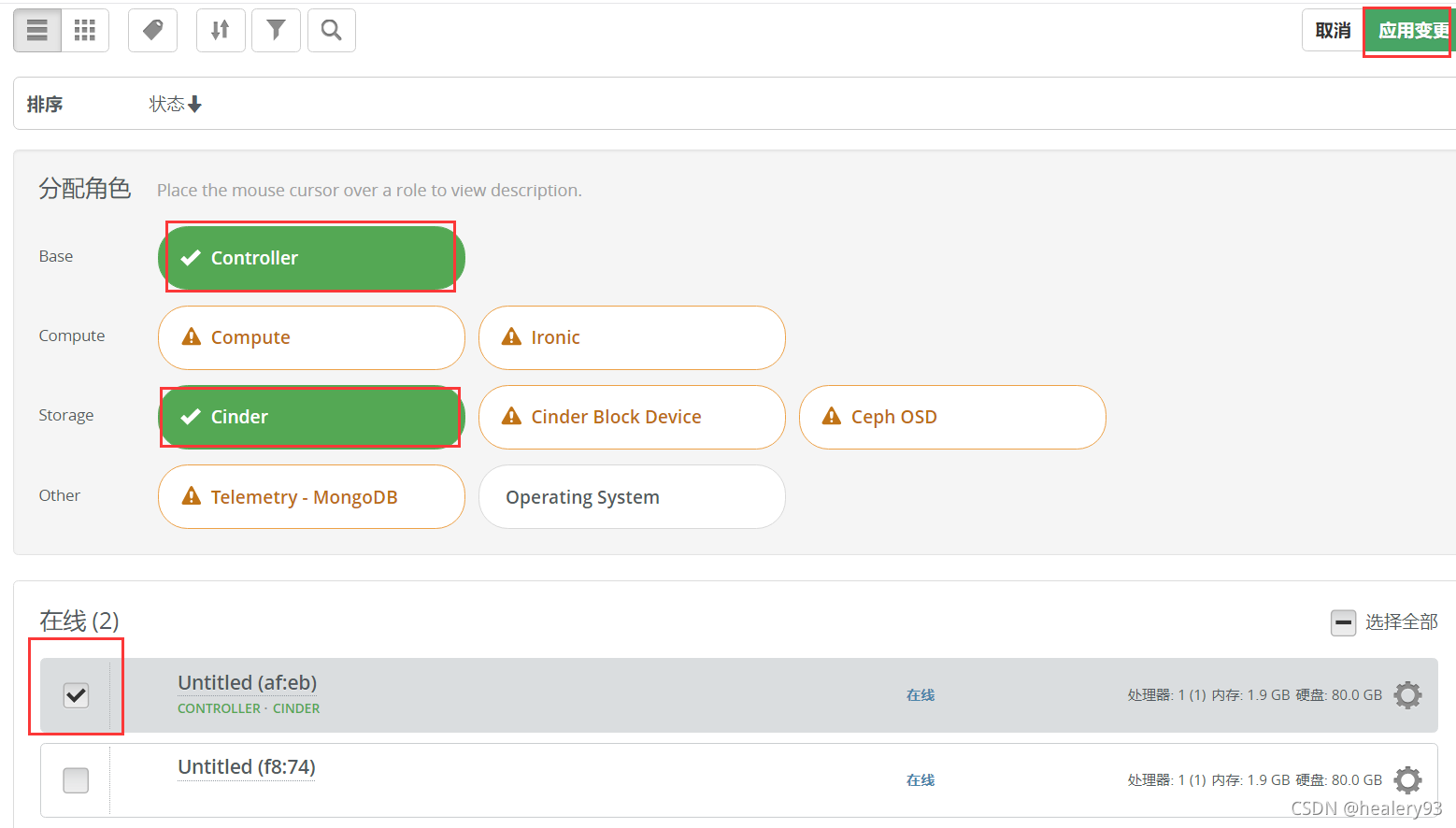
Task: Open the labels (tag) tool
Action: (152, 30)
